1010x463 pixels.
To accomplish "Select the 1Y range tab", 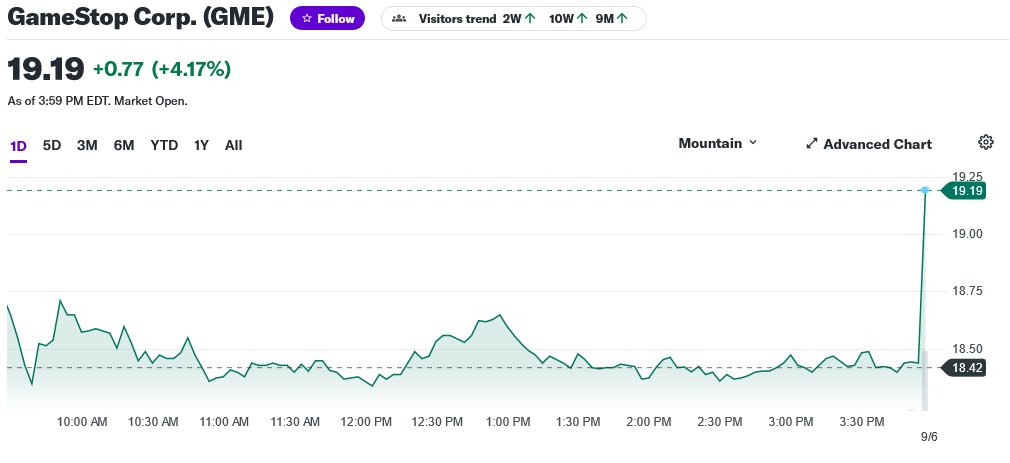I will 201,146.
